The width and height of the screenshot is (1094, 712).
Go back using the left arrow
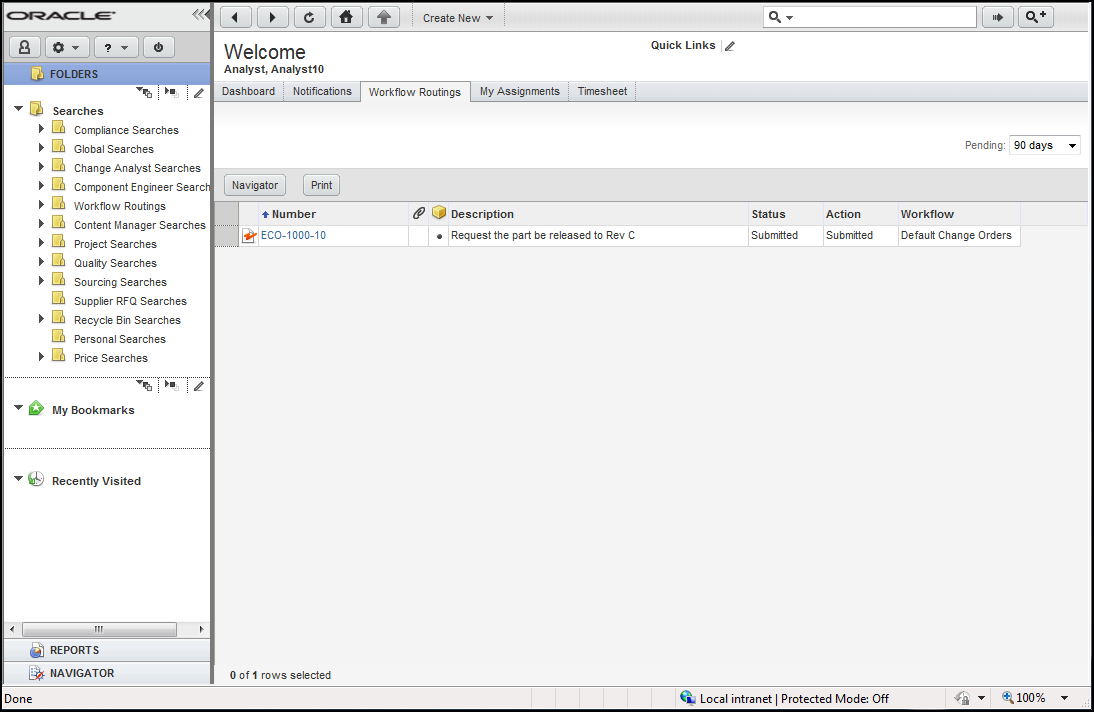point(235,17)
